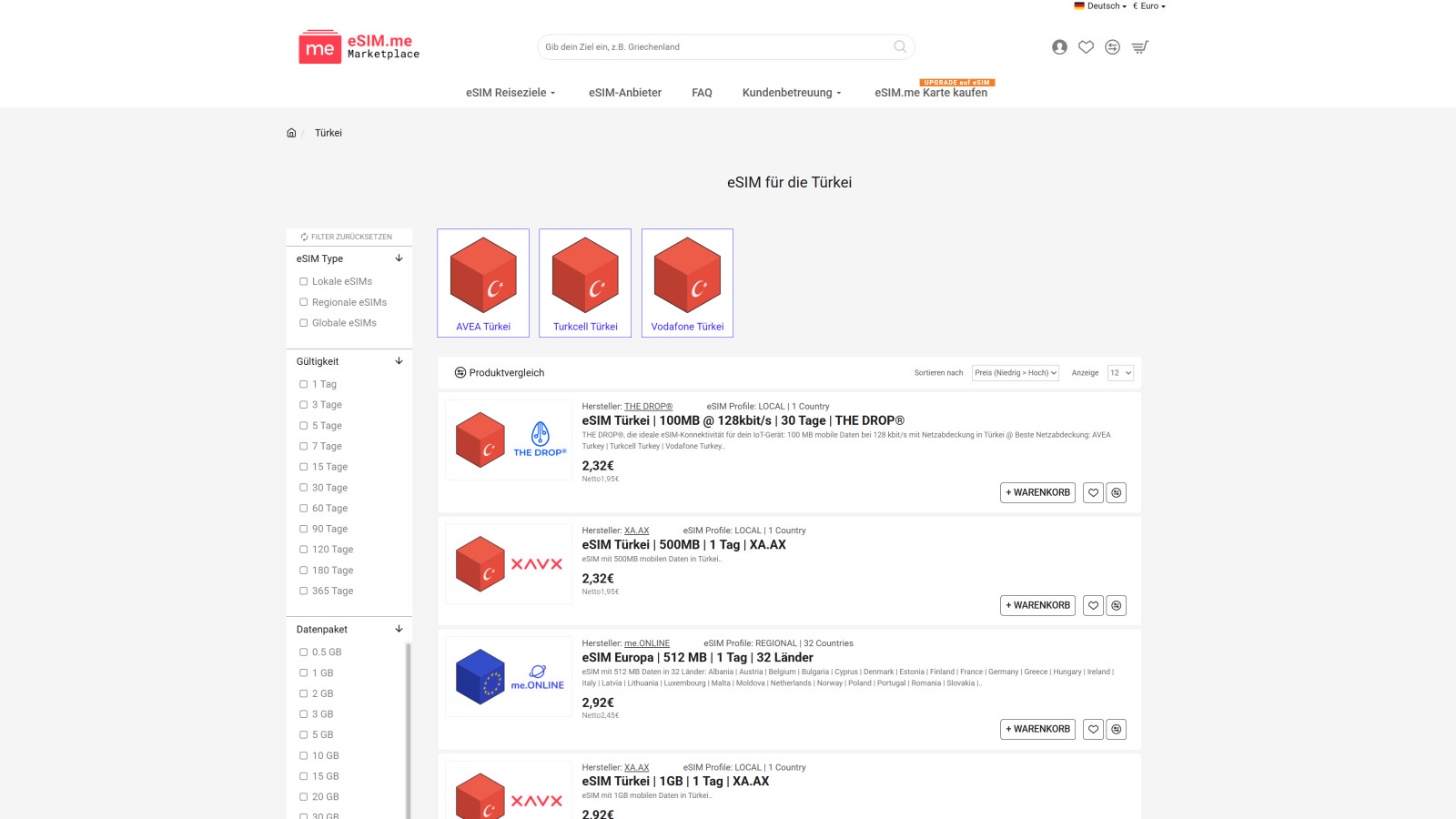This screenshot has height=819, width=1456.
Task: Open the wishlist heart icon in header
Action: click(1086, 47)
